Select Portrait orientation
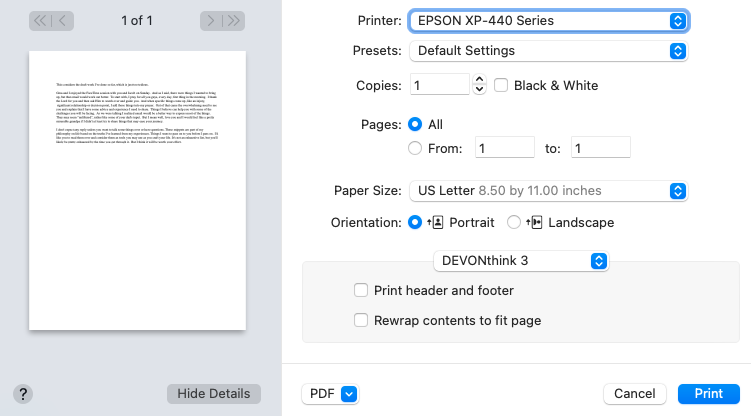The width and height of the screenshot is (751, 416). 416,222
